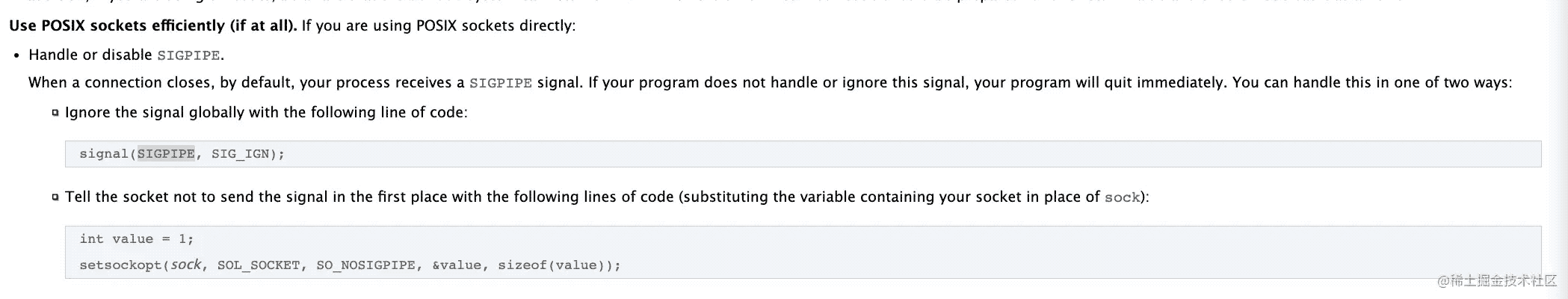Click the "int value = 1;" code line
Screen dimensions: 1568x299
coord(136,239)
